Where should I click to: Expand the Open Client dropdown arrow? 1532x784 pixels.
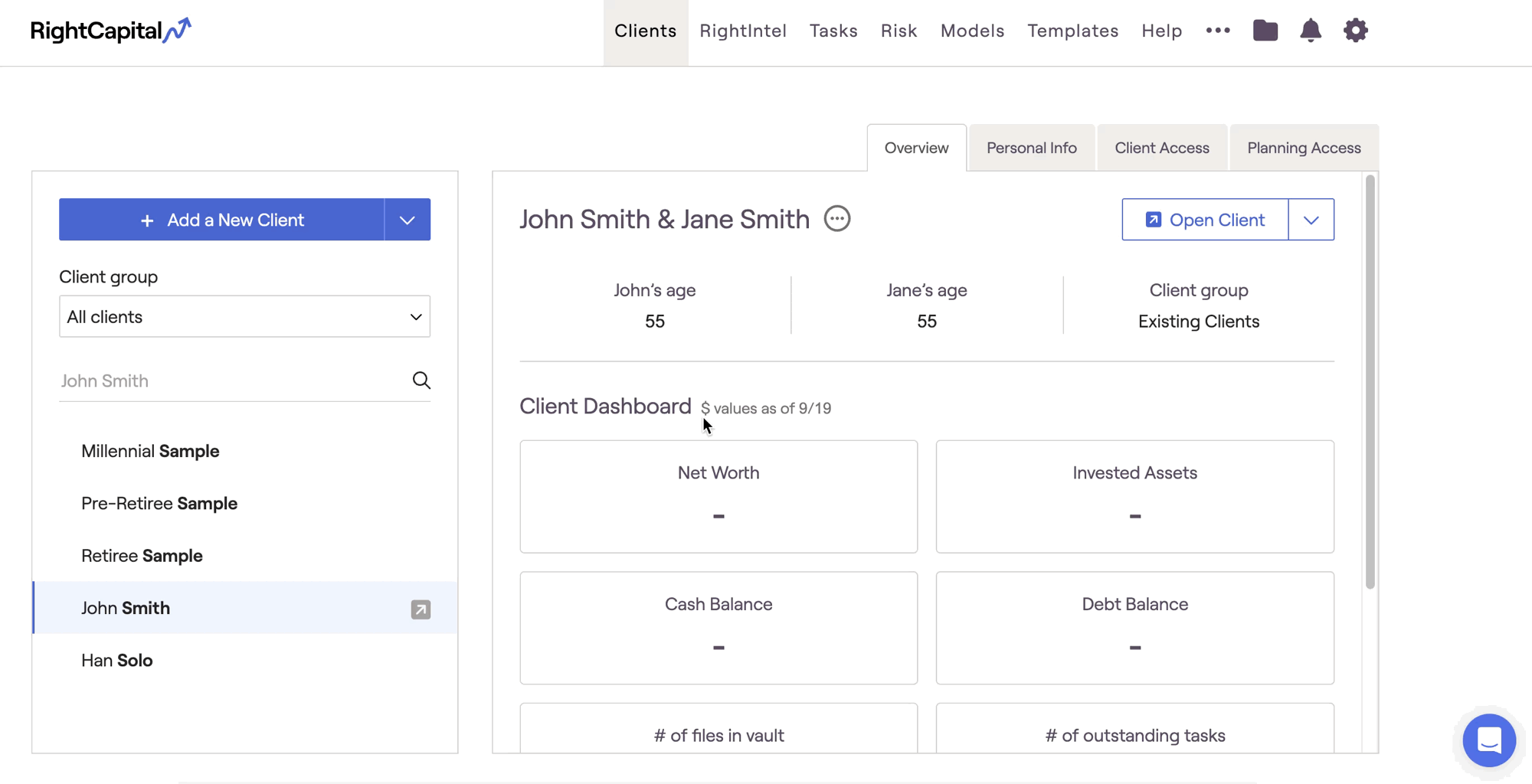[x=1311, y=220]
